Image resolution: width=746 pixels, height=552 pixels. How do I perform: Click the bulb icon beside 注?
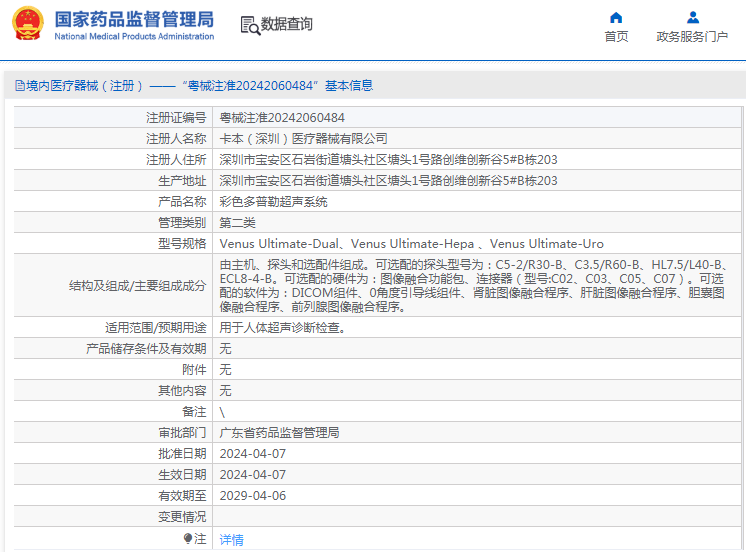(x=187, y=538)
